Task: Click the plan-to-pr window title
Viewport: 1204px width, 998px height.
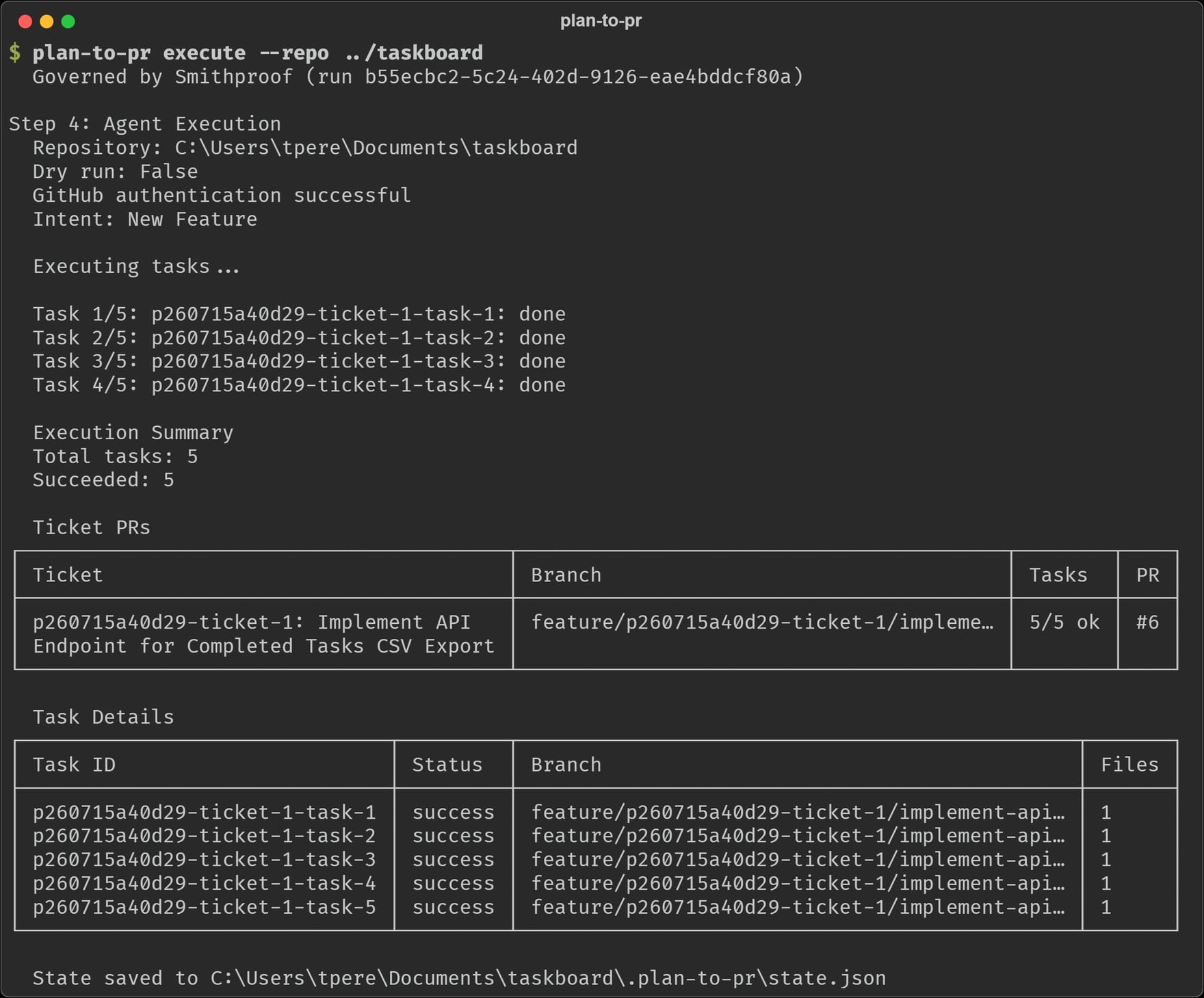Action: tap(601, 21)
